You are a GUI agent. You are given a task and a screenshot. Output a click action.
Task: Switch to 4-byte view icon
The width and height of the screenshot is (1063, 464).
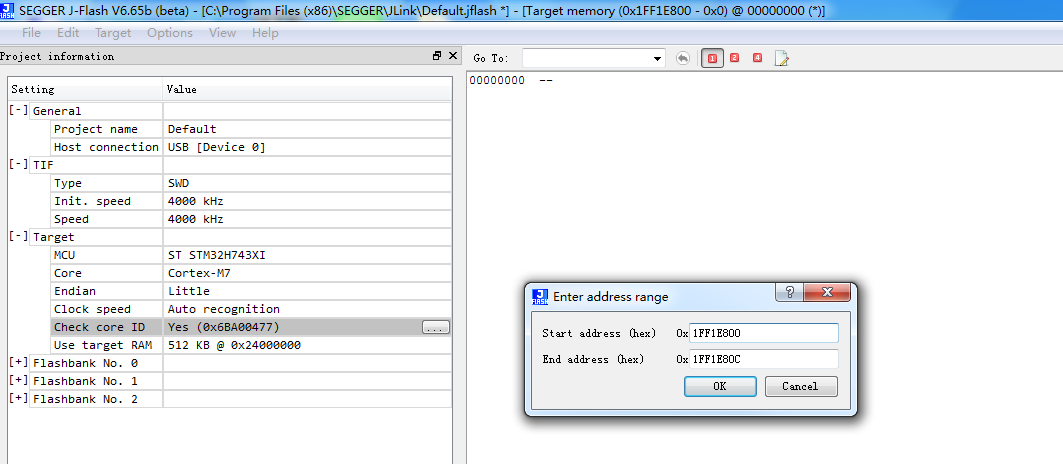757,58
